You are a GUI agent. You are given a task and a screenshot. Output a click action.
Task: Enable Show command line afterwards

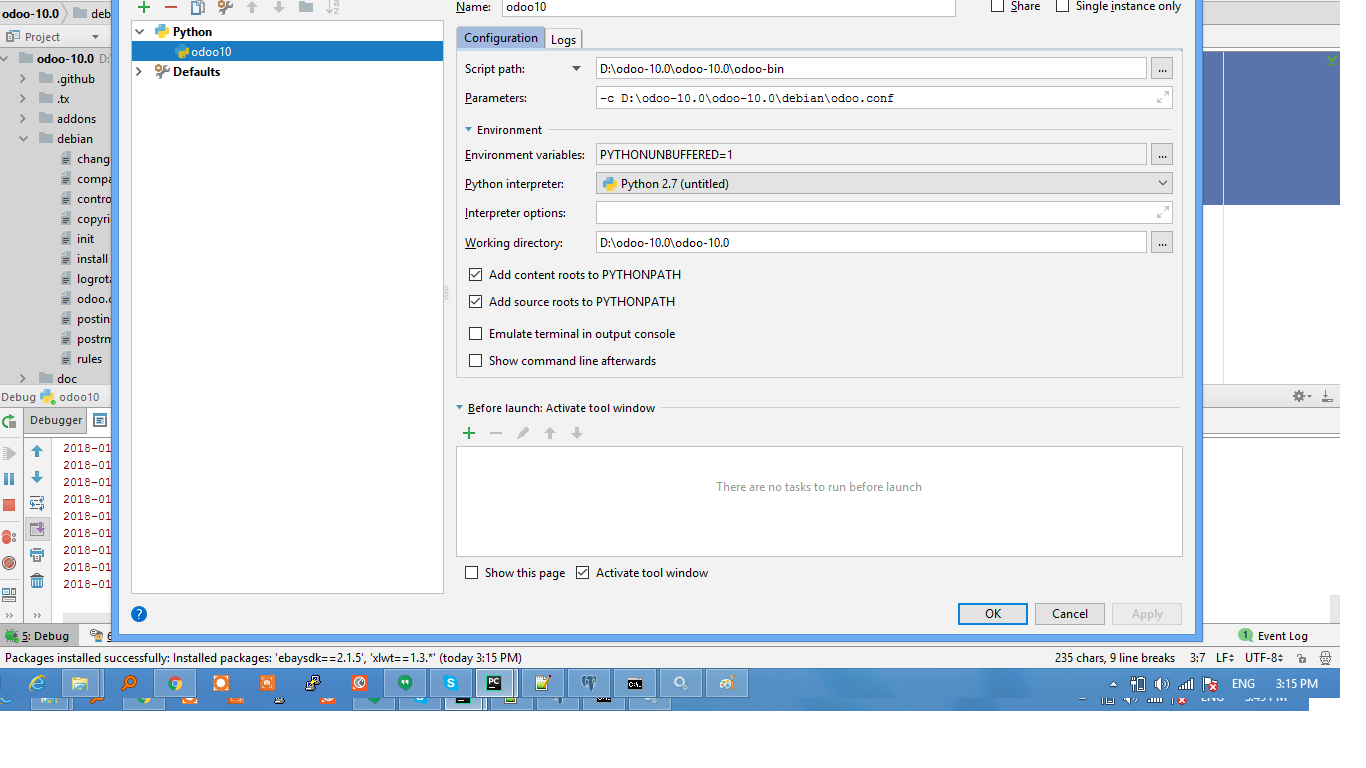pos(476,361)
